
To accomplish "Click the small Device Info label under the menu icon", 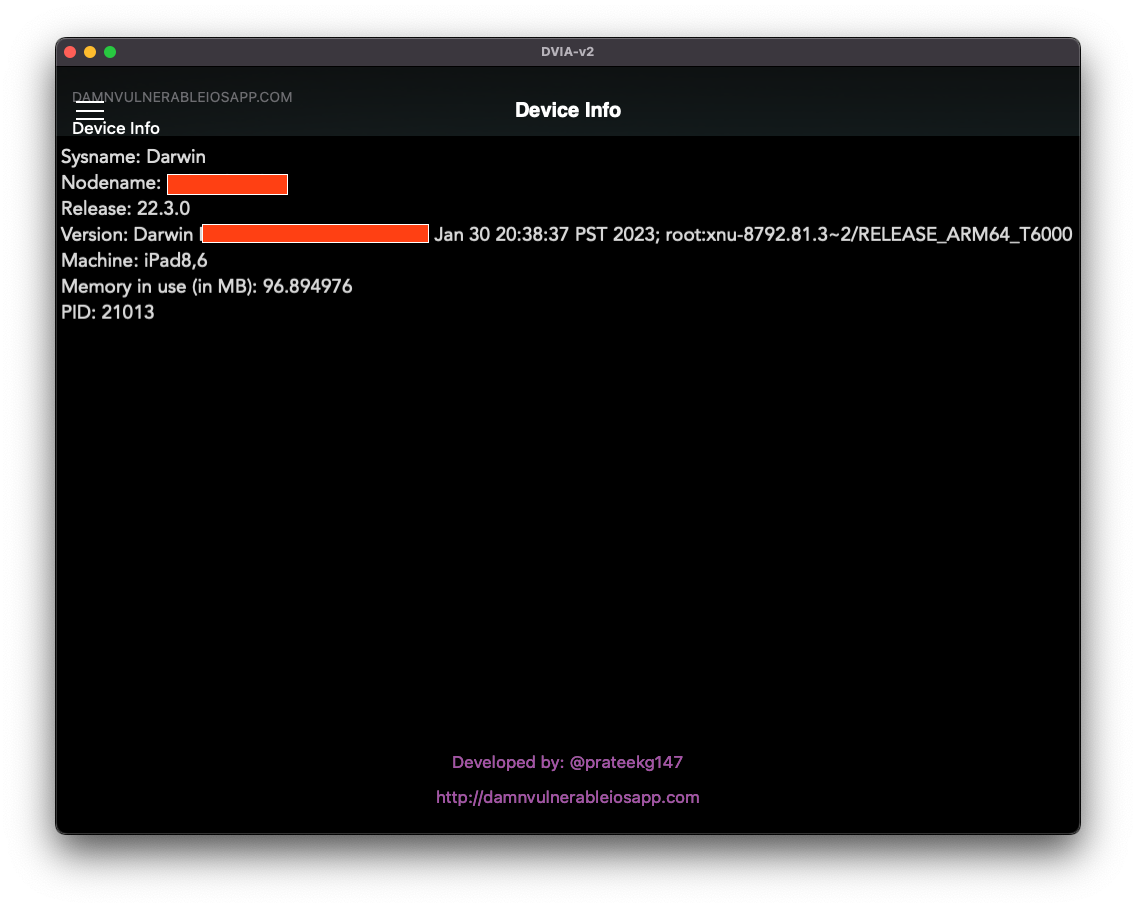I will click(x=116, y=128).
